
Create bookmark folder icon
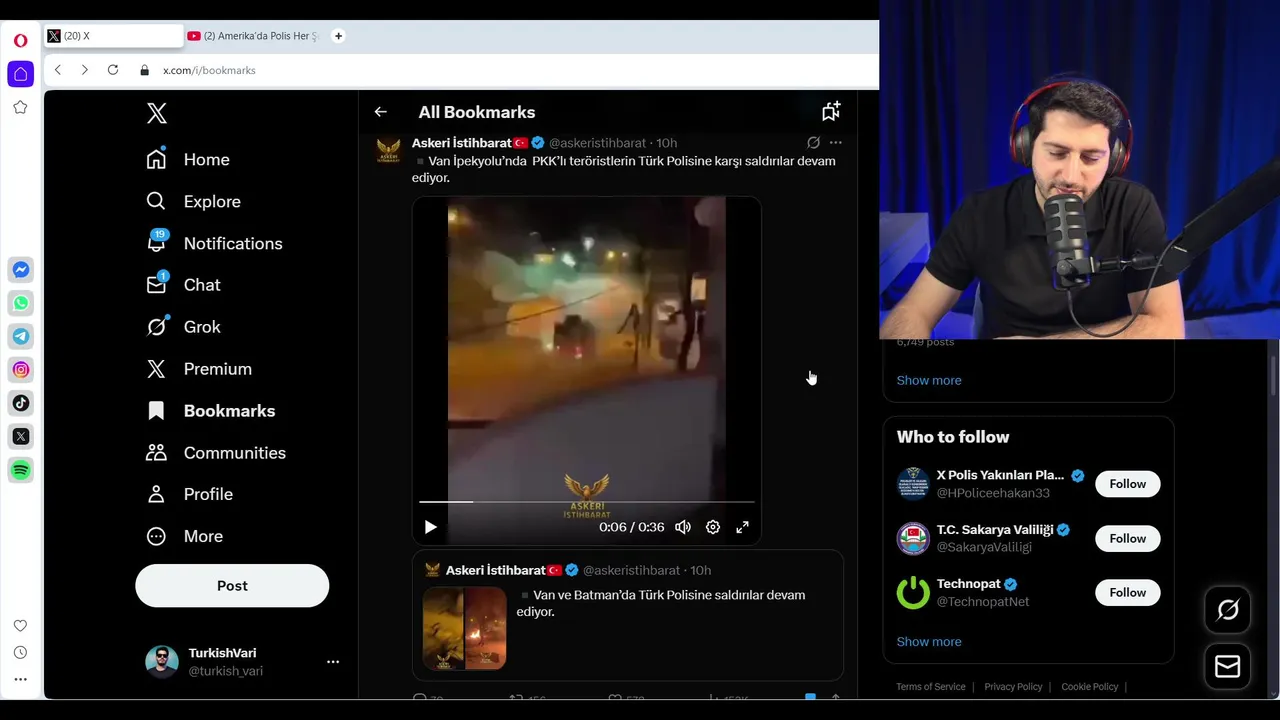[831, 111]
